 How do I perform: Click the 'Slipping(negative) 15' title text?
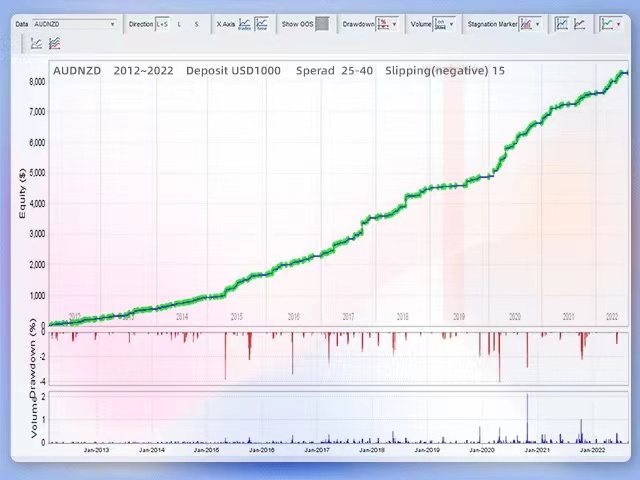[x=445, y=71]
